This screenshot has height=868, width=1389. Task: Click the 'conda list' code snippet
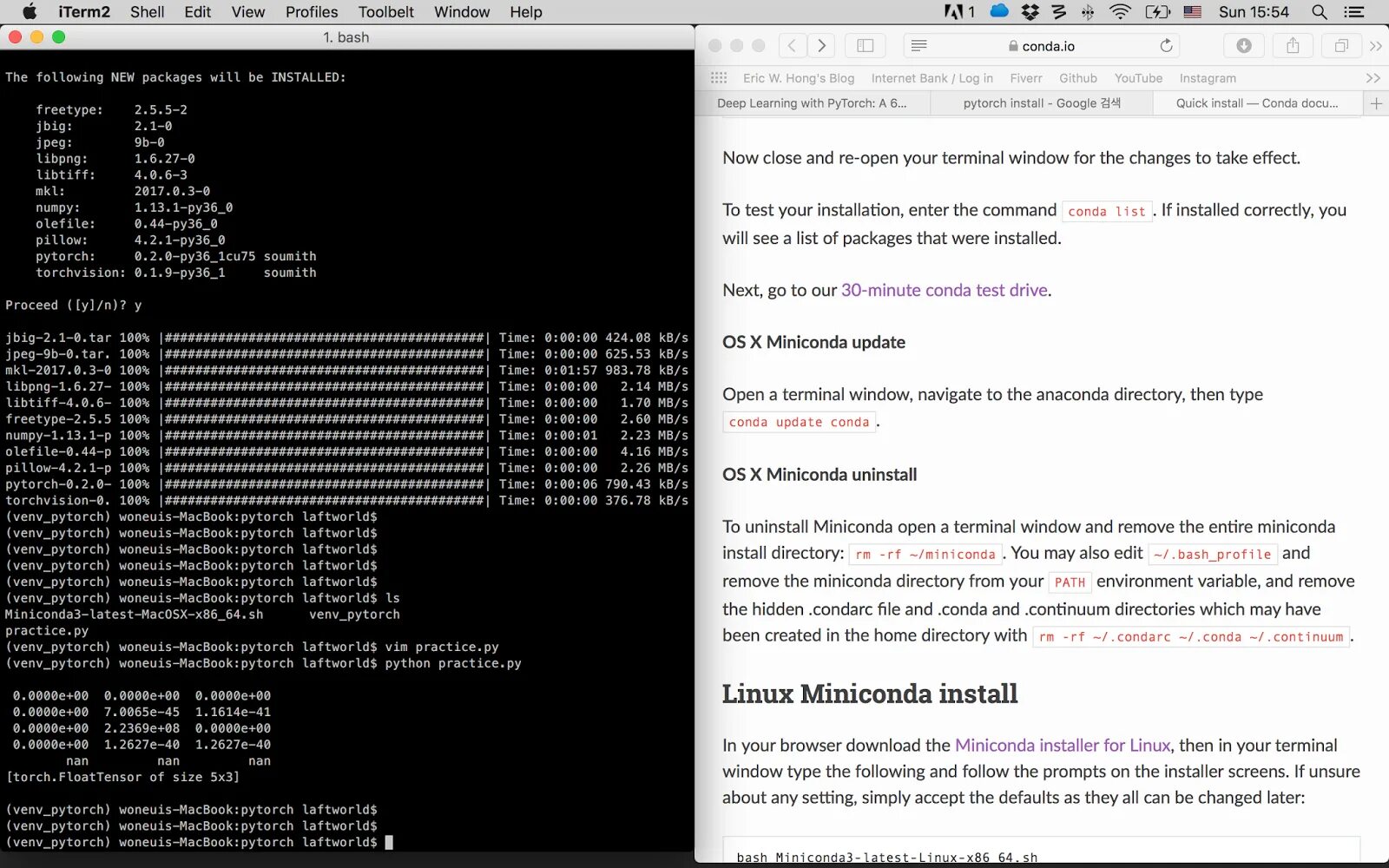[1107, 211]
